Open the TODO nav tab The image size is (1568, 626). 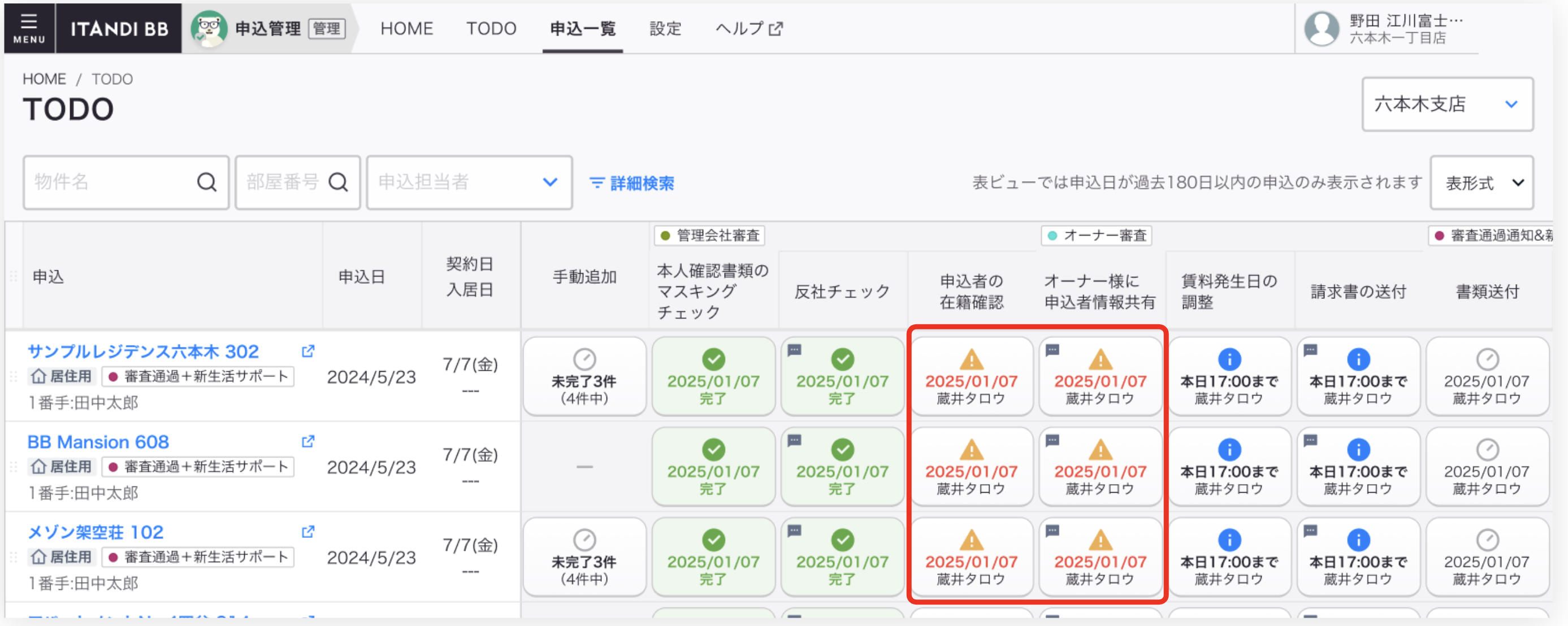491,29
